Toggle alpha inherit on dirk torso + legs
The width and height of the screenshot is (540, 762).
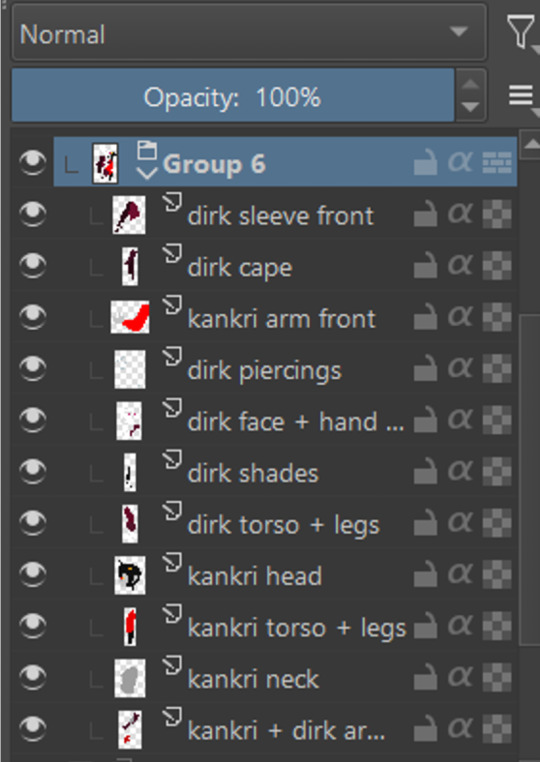pyautogui.click(x=460, y=523)
